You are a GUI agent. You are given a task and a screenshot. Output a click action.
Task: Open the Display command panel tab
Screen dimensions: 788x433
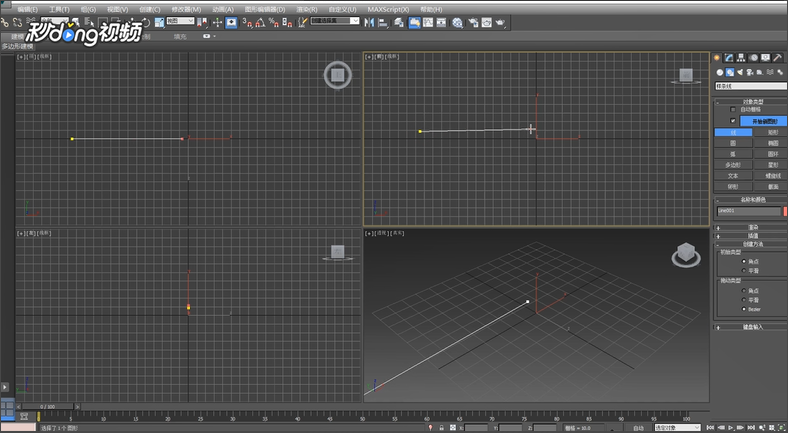pos(765,58)
